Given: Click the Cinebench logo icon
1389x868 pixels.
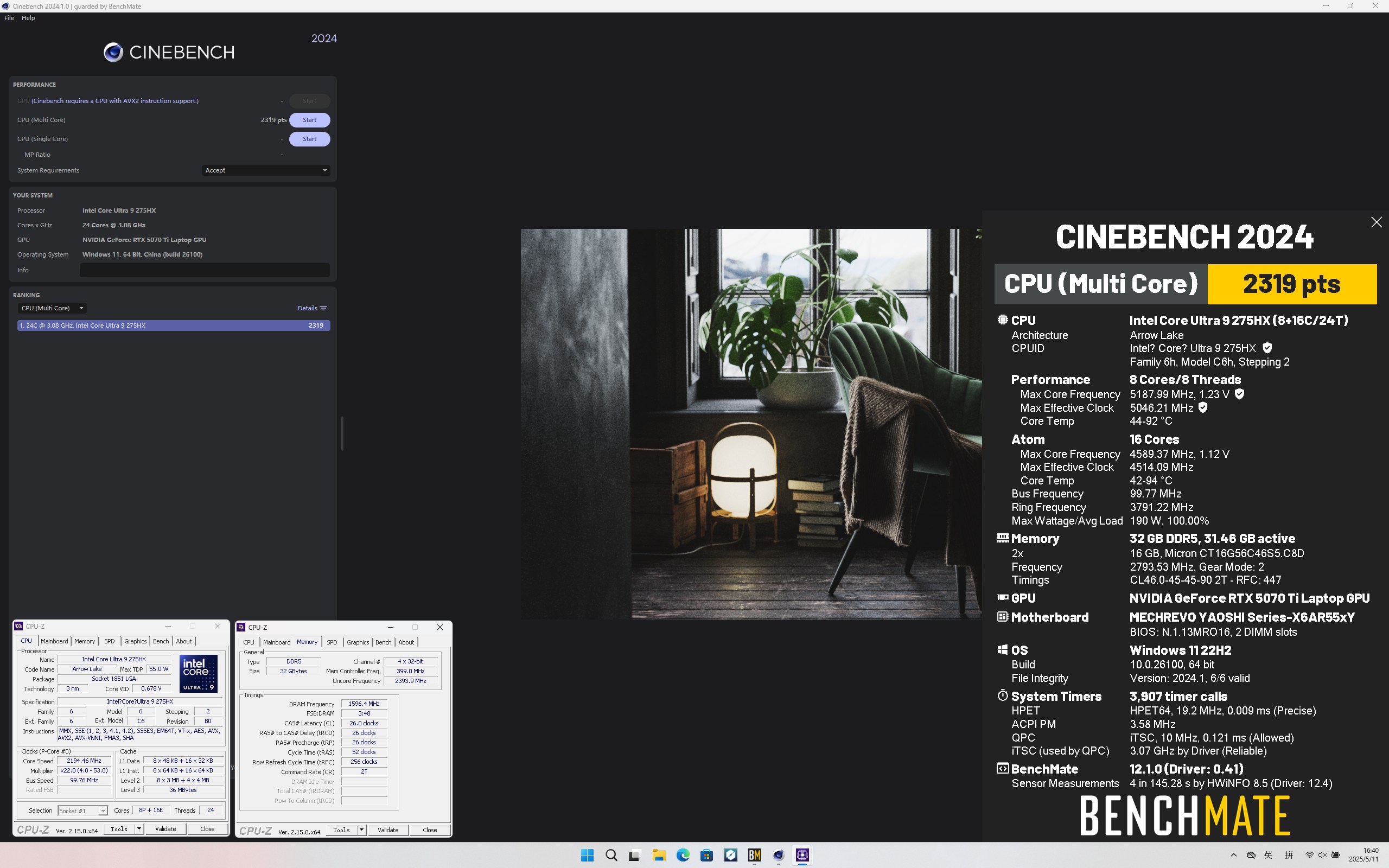Looking at the screenshot, I should coord(113,52).
